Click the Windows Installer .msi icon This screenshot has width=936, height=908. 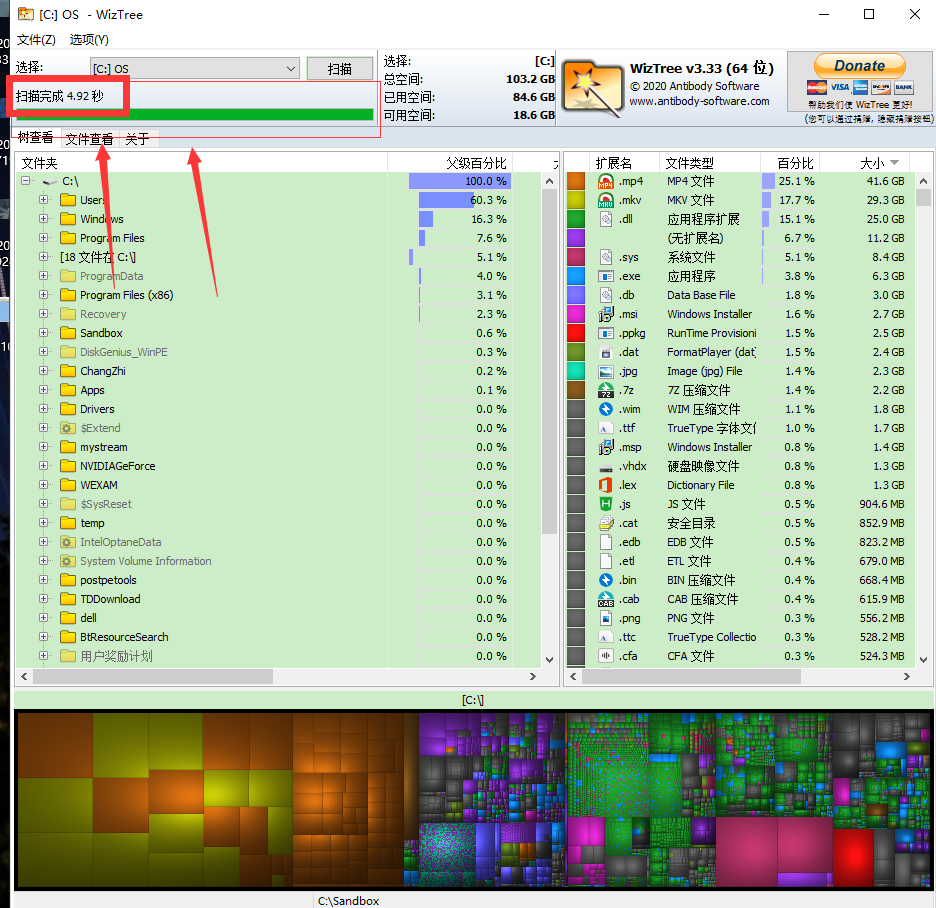pos(605,314)
